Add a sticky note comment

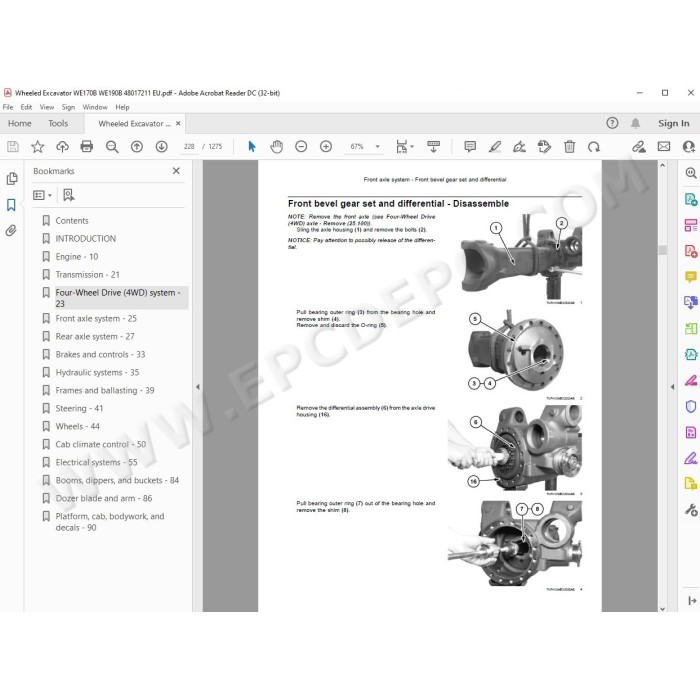(x=470, y=146)
